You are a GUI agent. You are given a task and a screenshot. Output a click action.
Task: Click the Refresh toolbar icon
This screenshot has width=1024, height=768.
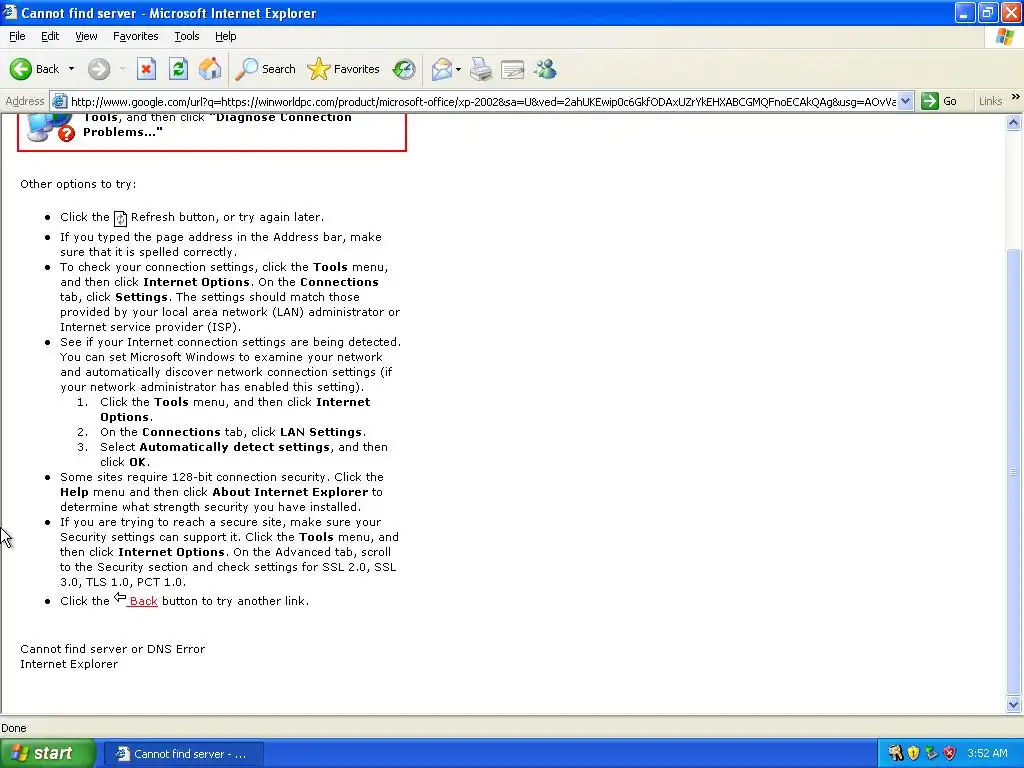click(178, 69)
